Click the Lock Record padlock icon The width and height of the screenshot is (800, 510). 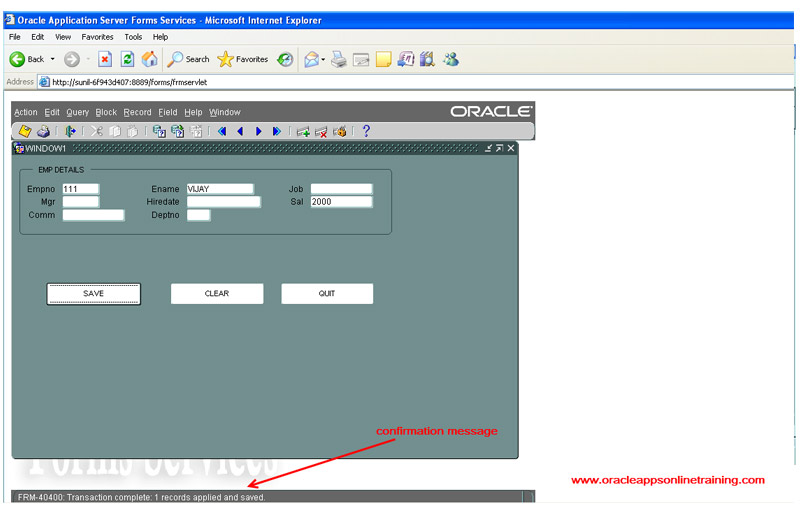coord(340,132)
